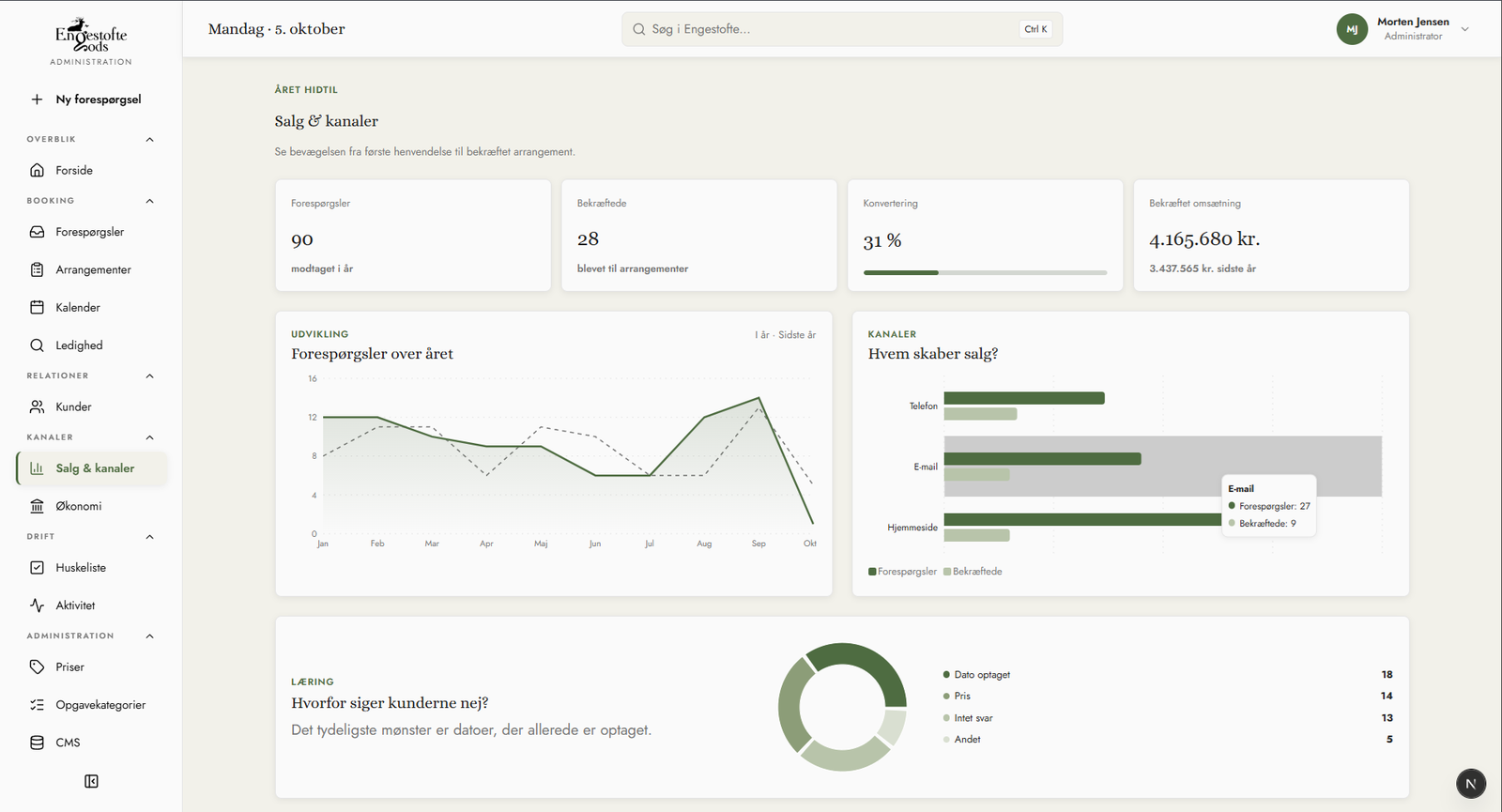Open Arrangementer page

(91, 269)
